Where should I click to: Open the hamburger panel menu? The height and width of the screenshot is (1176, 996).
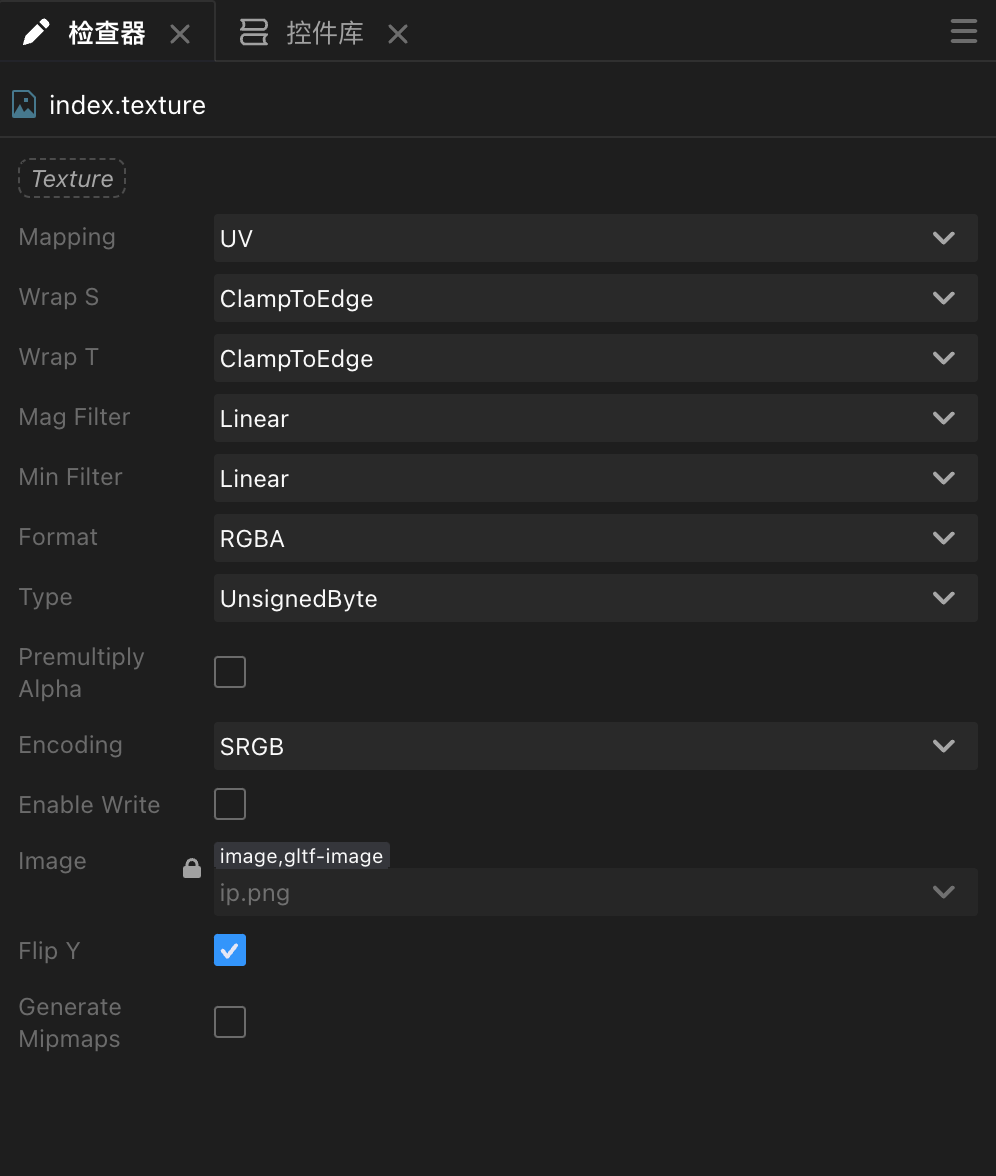click(x=963, y=31)
